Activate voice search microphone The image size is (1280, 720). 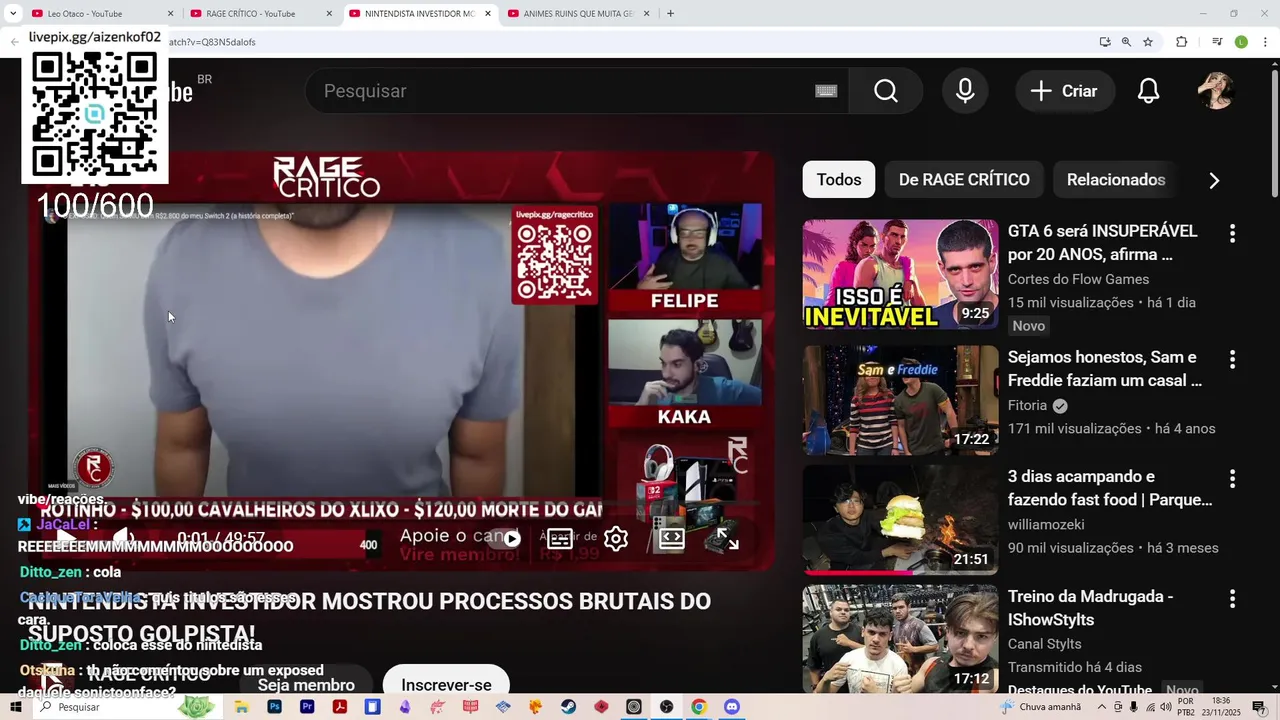[965, 91]
